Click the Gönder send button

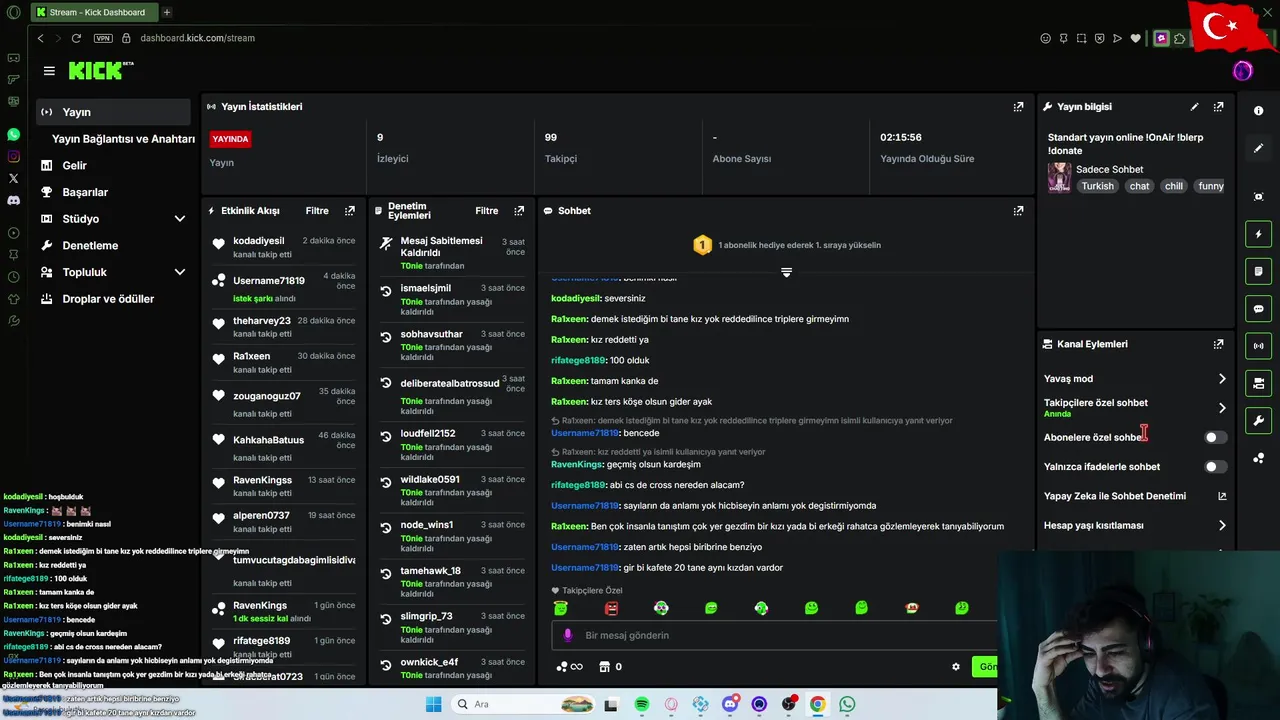coord(986,667)
